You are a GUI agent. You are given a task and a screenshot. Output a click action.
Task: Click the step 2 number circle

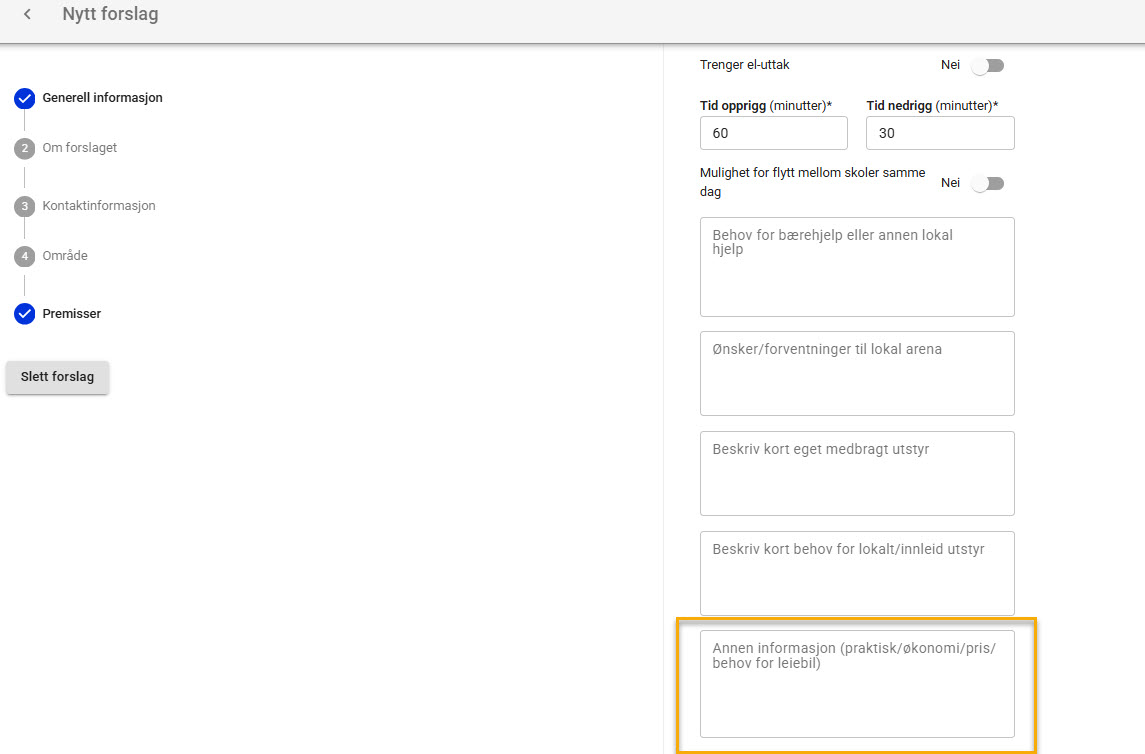click(24, 148)
